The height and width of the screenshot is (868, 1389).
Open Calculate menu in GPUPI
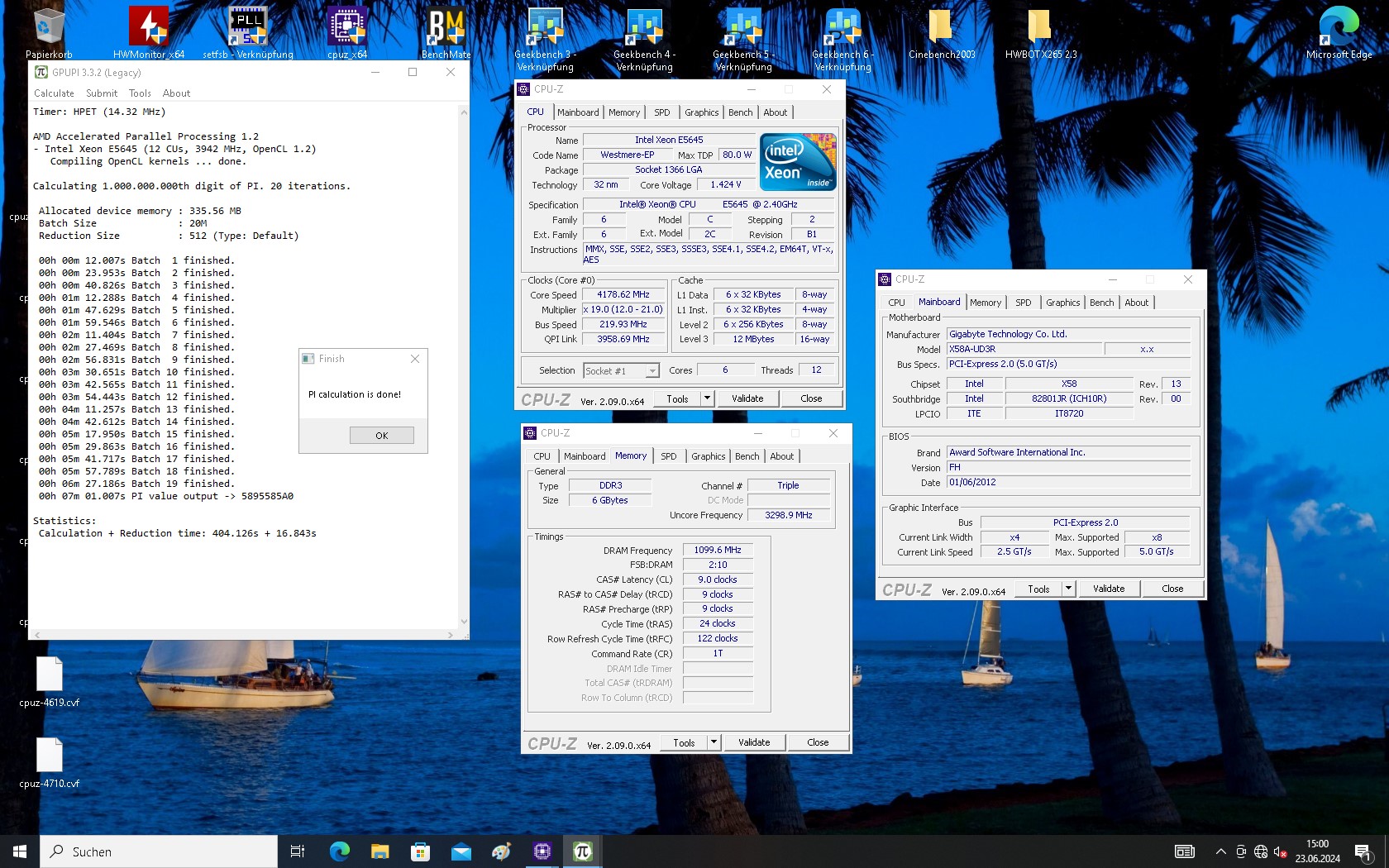point(54,93)
